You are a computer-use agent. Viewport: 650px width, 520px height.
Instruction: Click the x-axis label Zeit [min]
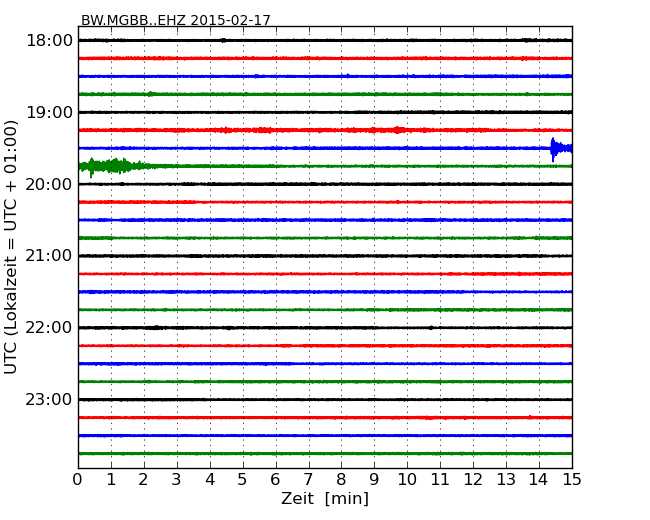(x=325, y=498)
